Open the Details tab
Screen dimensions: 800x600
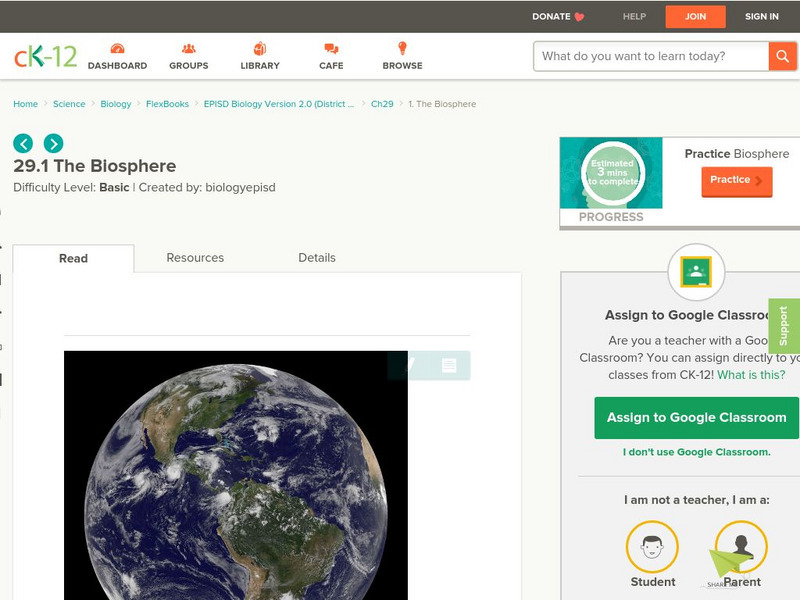[x=319, y=257]
